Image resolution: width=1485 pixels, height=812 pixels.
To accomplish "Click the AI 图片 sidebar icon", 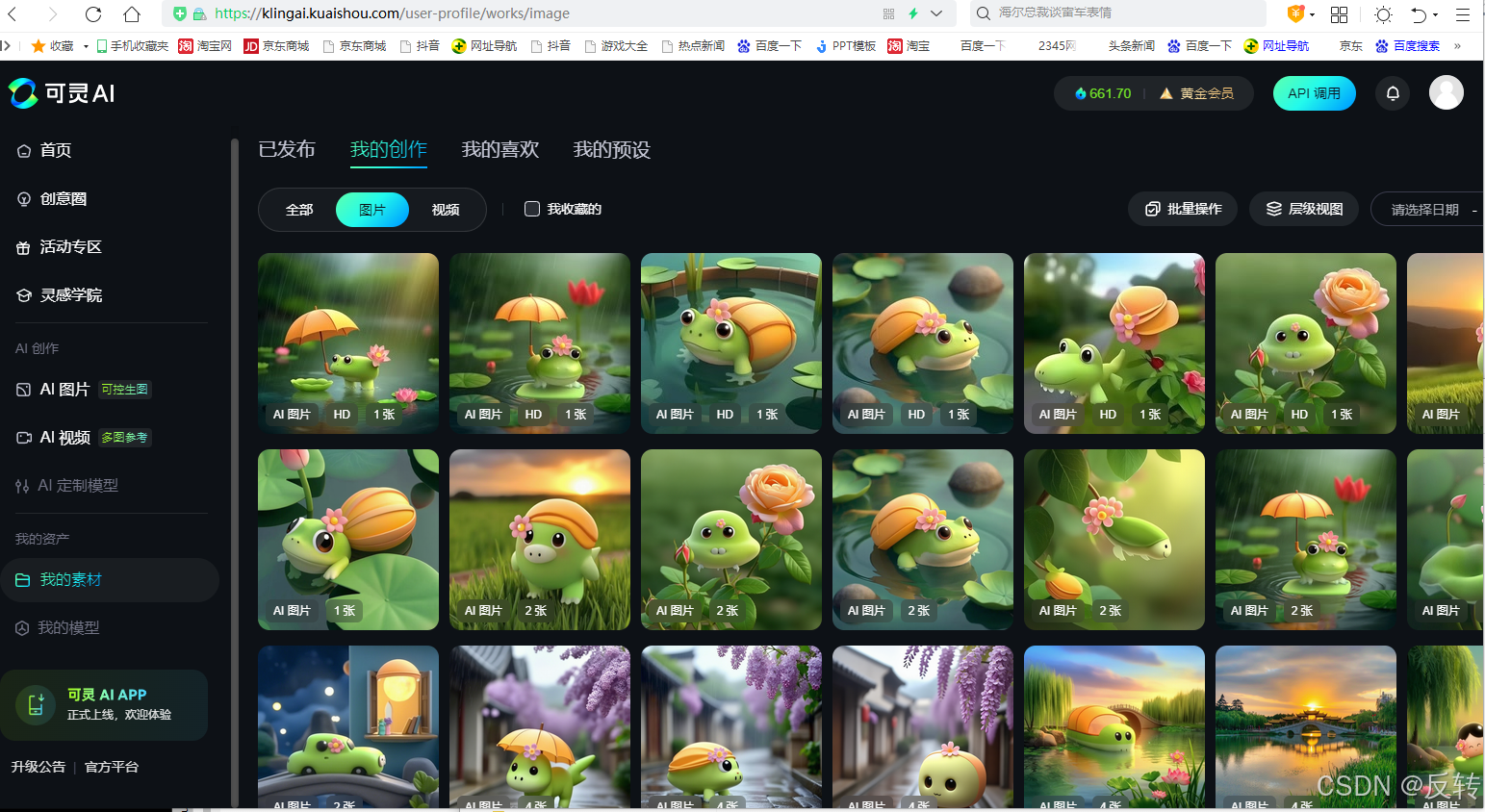I will [x=24, y=390].
